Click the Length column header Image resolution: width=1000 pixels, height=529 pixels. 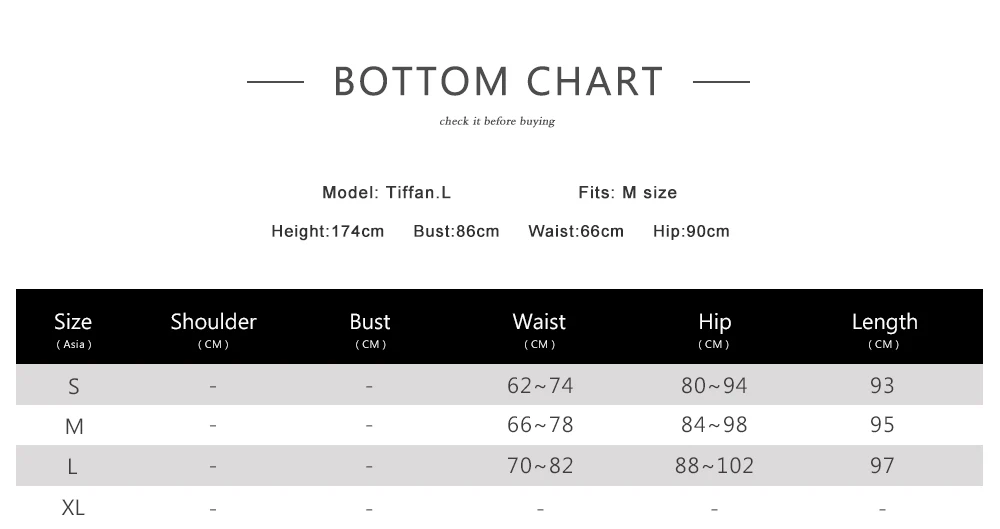884,322
